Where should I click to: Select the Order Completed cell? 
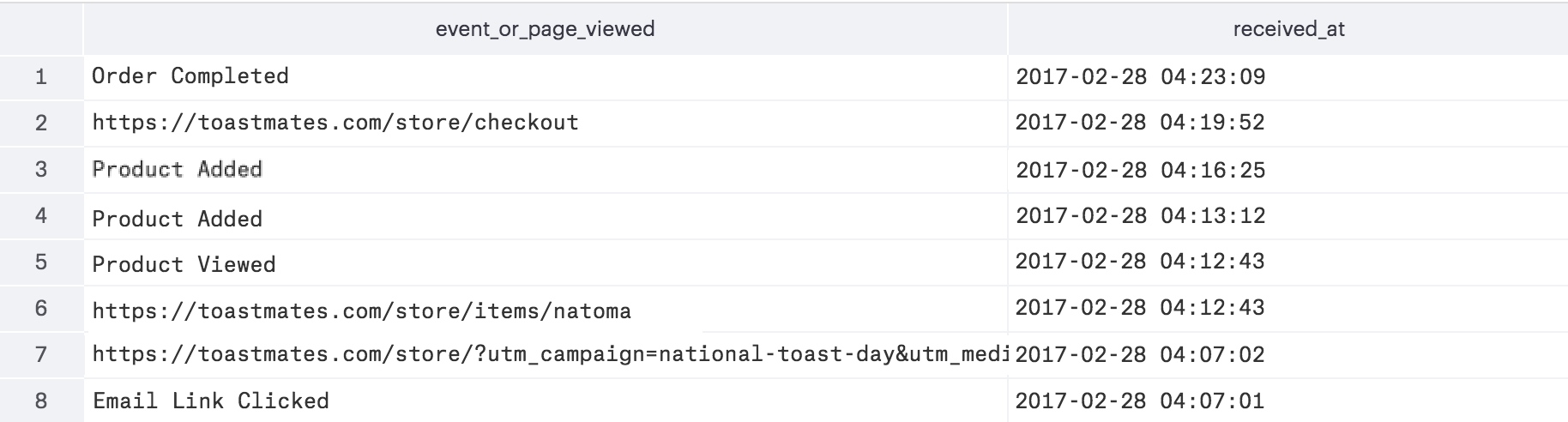[x=190, y=76]
